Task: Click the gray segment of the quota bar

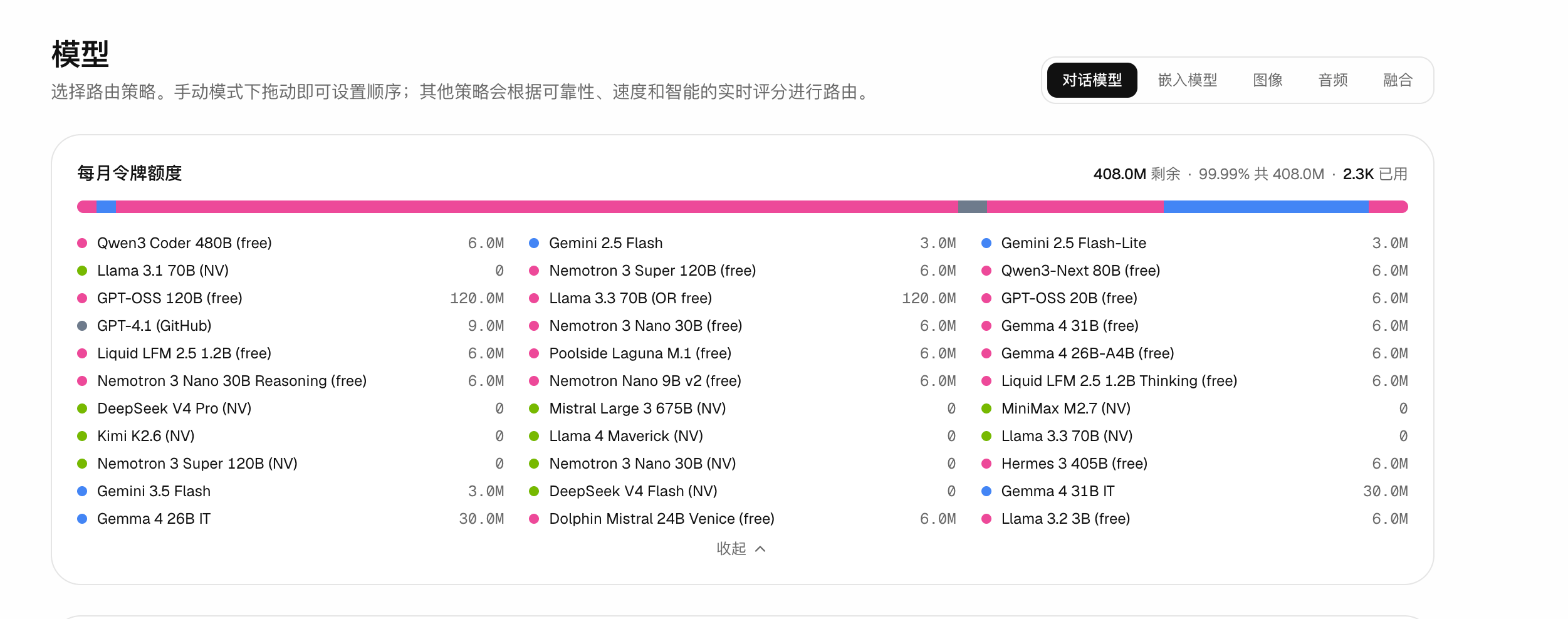Action: coord(973,207)
